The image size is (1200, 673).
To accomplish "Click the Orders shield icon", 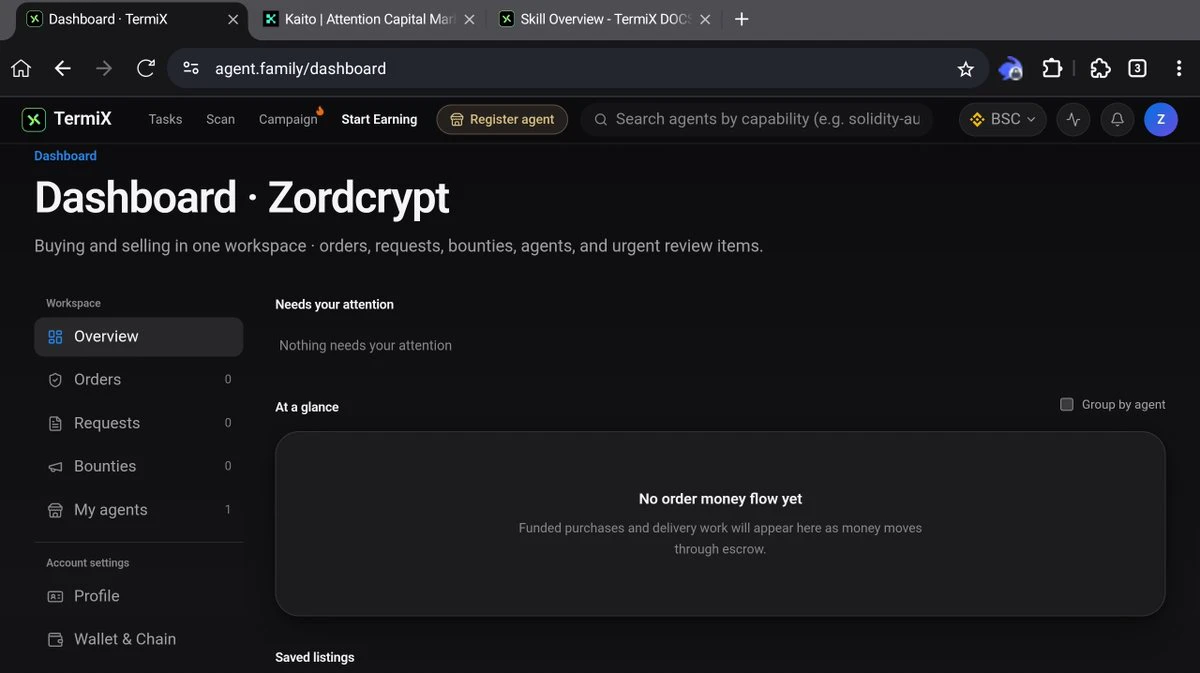I will click(x=55, y=380).
